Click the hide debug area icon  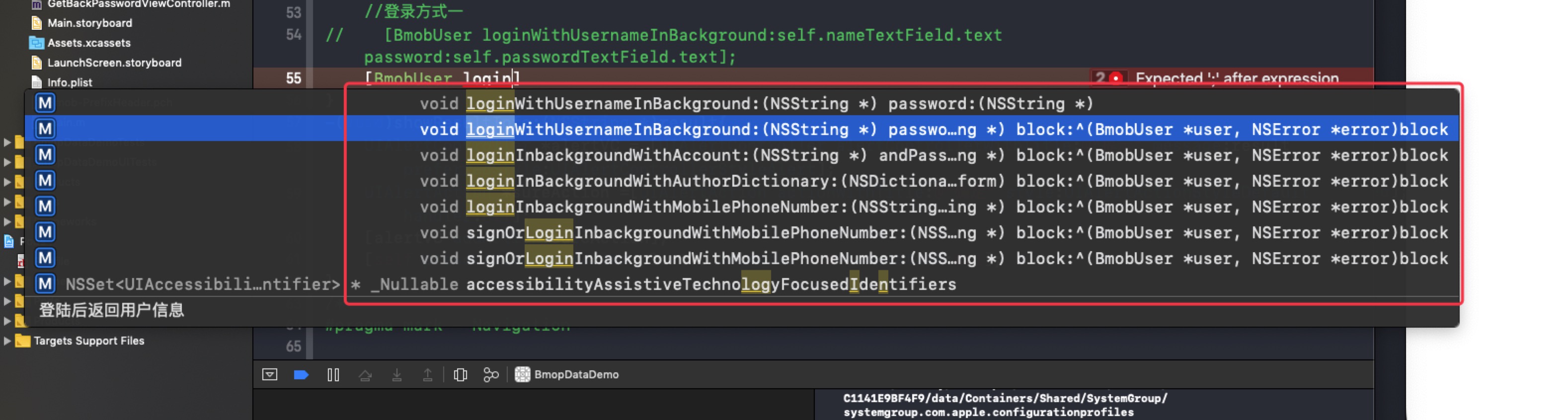[270, 374]
